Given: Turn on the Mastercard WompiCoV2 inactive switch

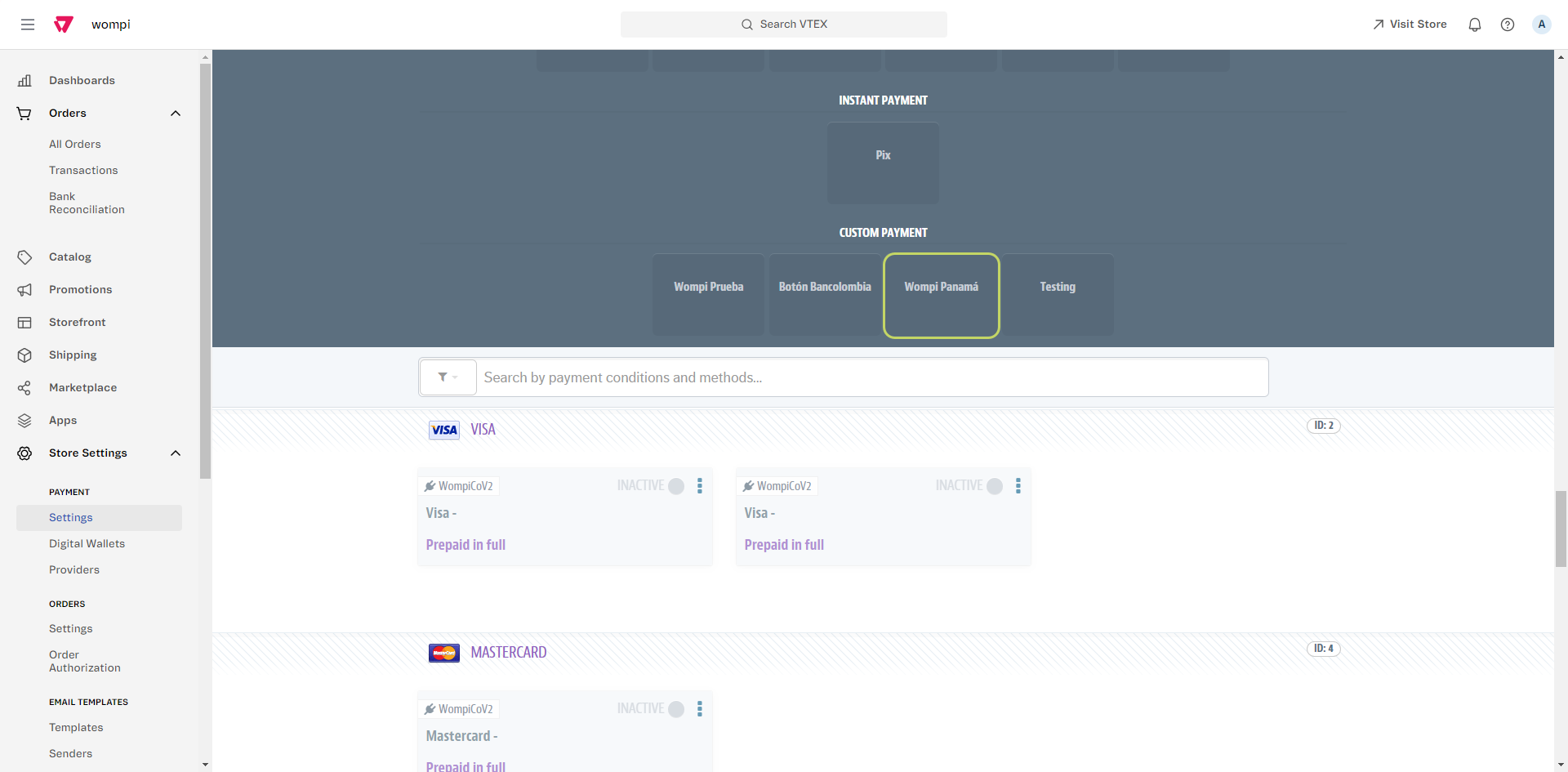Looking at the screenshot, I should (x=676, y=709).
